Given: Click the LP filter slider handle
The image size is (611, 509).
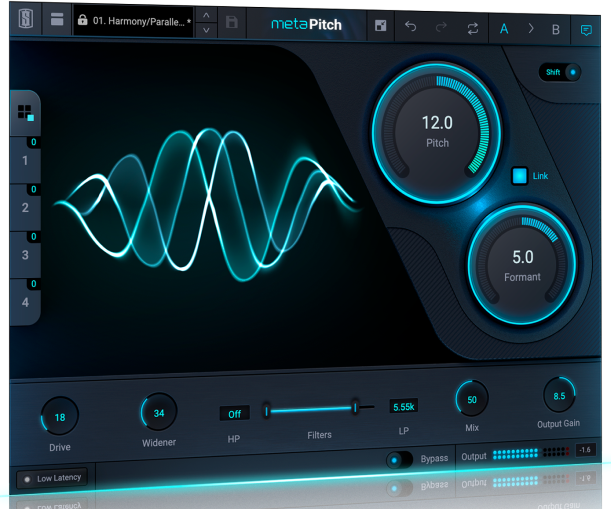Looking at the screenshot, I should 355,407.
